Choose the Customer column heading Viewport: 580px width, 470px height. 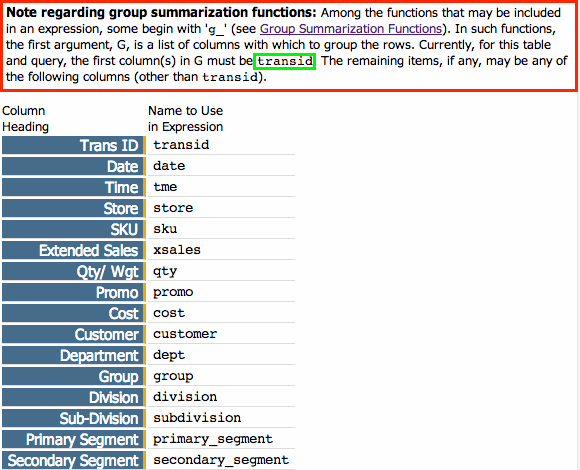pyautogui.click(x=74, y=334)
